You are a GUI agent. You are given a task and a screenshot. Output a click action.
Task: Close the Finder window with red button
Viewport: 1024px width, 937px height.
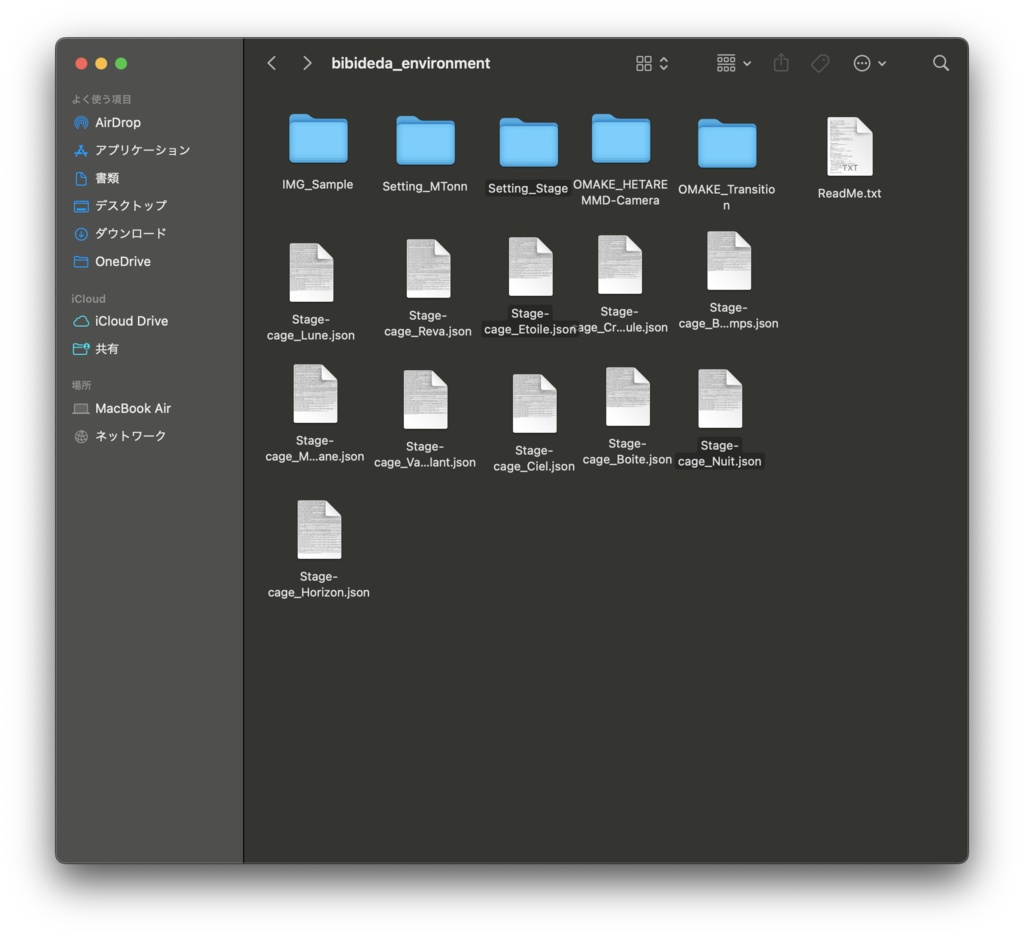pos(82,63)
